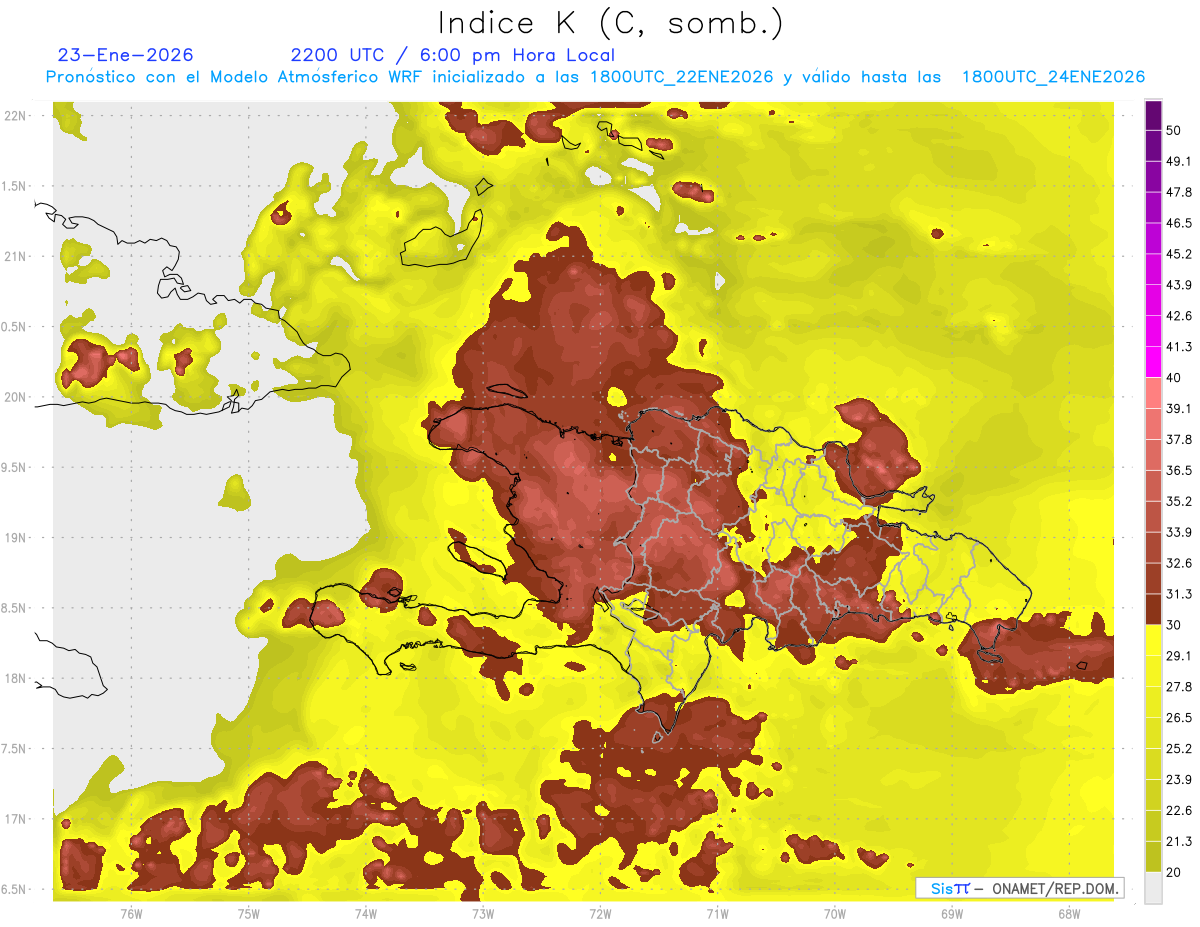Click the colorbar value "40"

[1175, 378]
